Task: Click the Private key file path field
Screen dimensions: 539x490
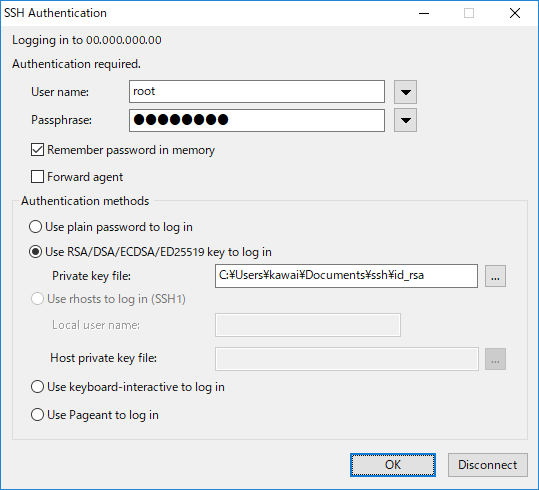Action: click(346, 276)
